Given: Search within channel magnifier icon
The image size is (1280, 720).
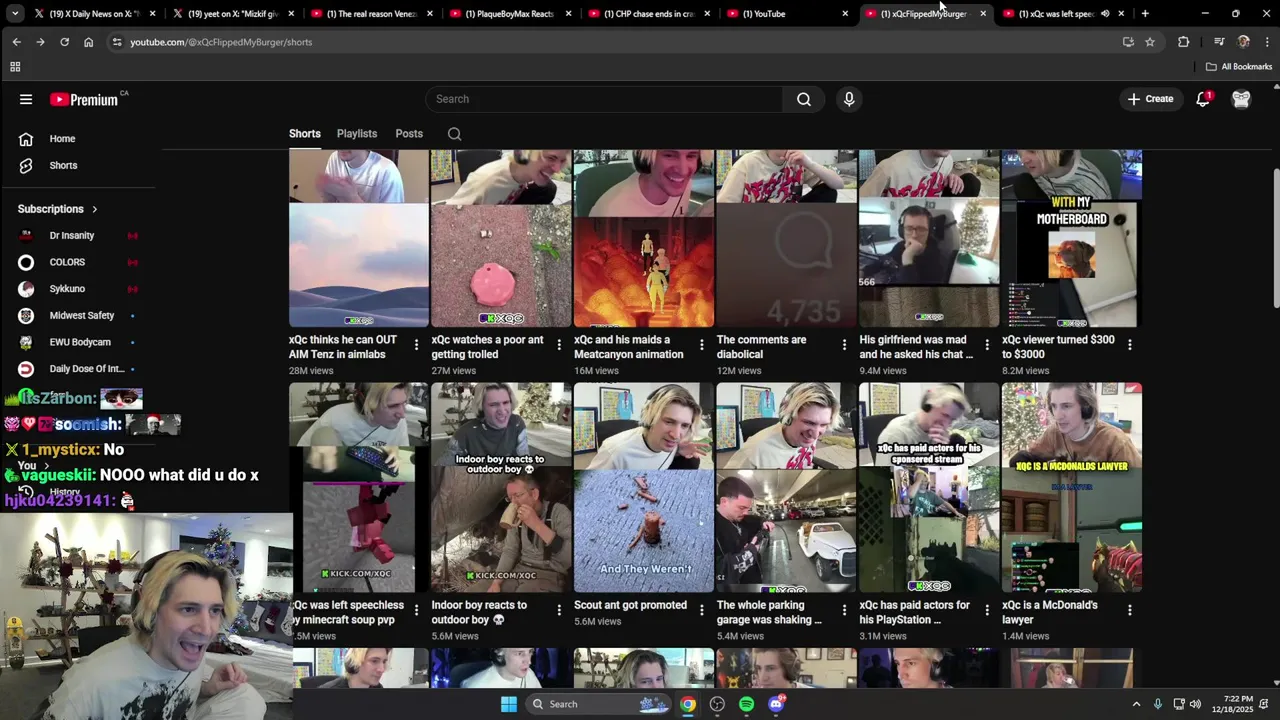Looking at the screenshot, I should pyautogui.click(x=455, y=134).
